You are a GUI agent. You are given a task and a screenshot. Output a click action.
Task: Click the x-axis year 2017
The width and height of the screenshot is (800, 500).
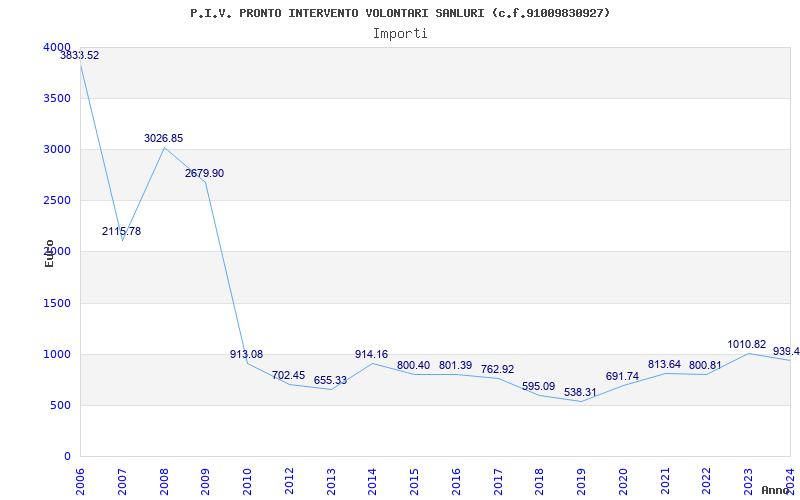tap(498, 482)
